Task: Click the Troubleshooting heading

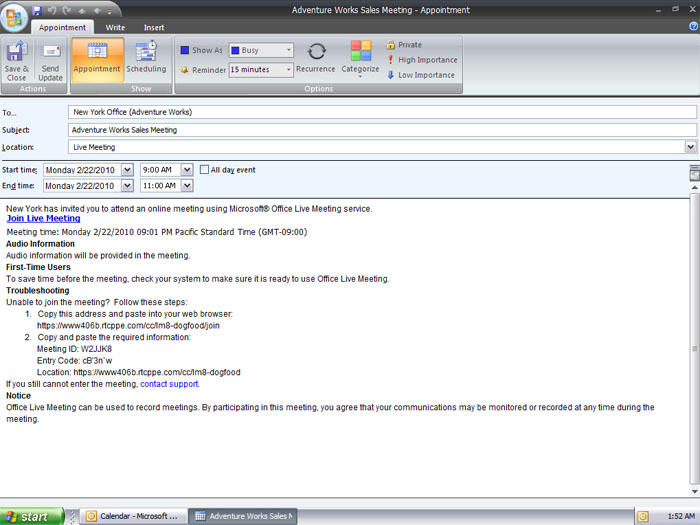Action: coord(38,290)
